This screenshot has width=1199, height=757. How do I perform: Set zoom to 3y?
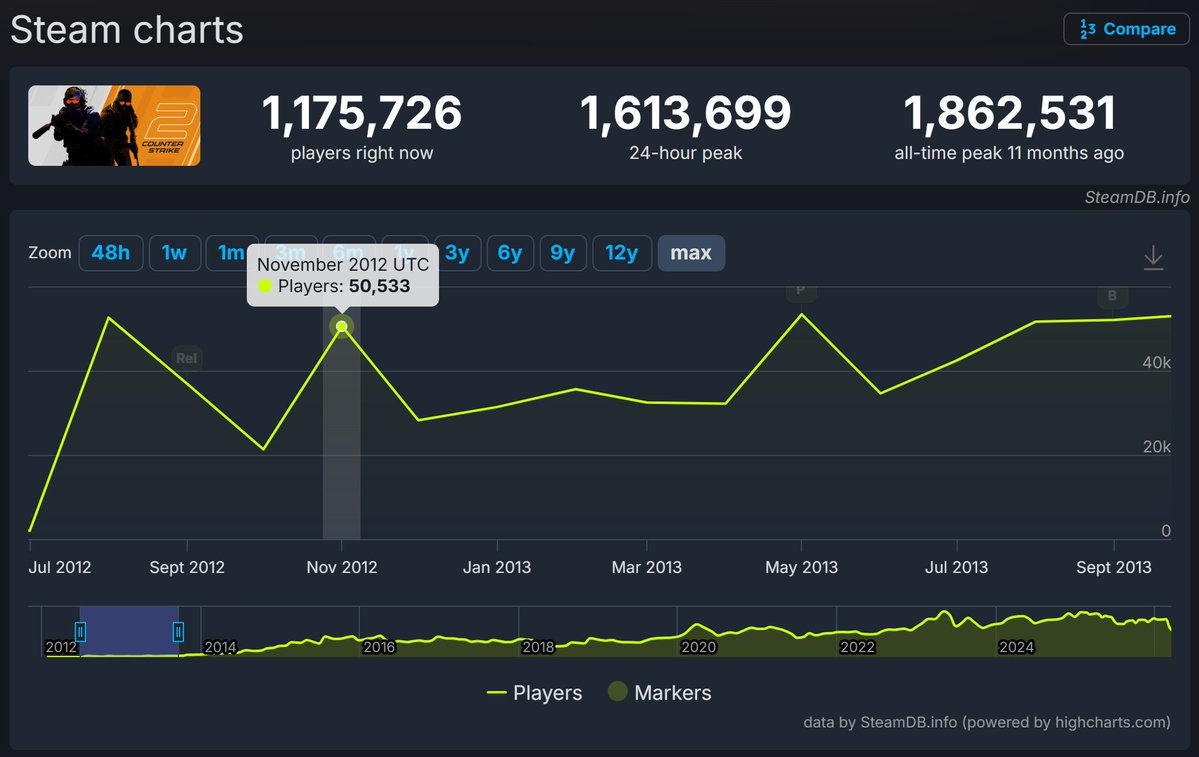457,253
